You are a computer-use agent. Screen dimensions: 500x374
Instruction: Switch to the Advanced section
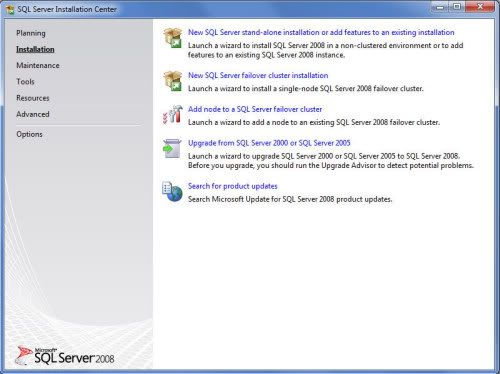pos(33,114)
